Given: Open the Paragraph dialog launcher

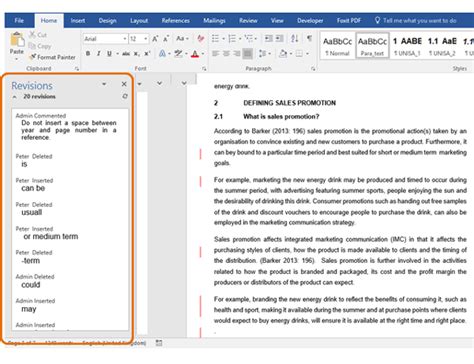Looking at the screenshot, I should click(313, 69).
